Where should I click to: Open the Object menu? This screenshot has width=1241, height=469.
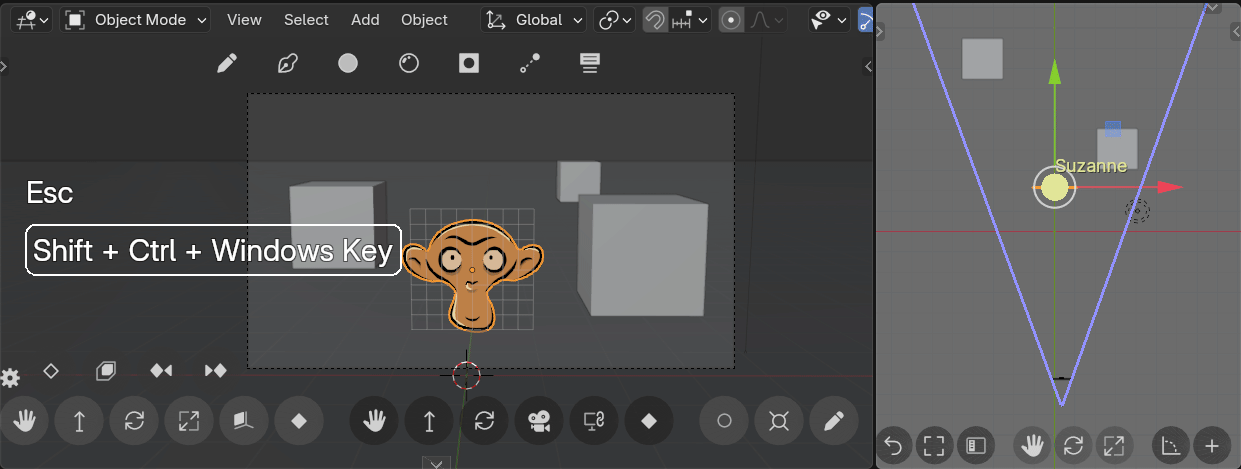[x=424, y=19]
